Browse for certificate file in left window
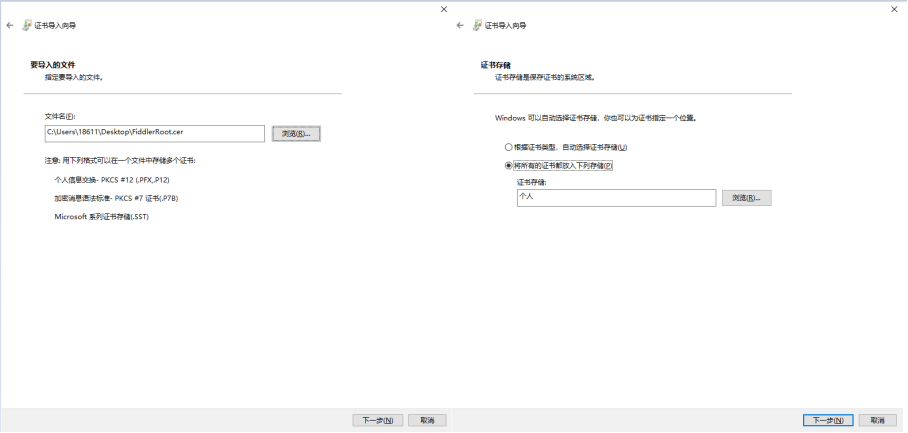908x433 pixels. point(296,134)
